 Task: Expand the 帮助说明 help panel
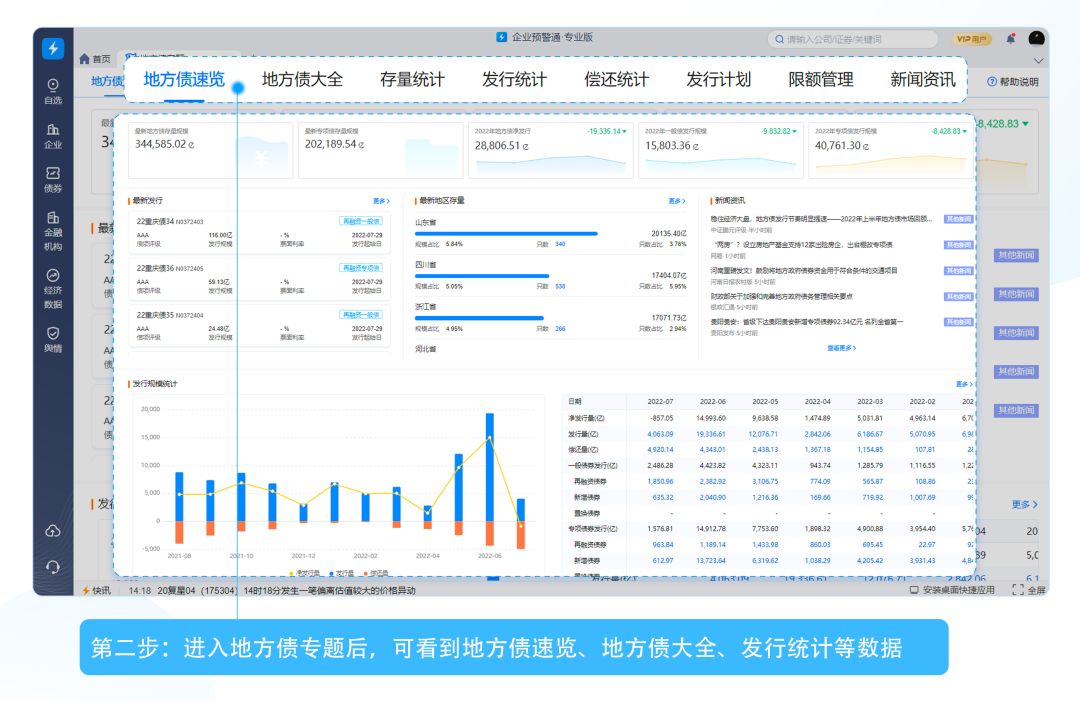(1010, 80)
